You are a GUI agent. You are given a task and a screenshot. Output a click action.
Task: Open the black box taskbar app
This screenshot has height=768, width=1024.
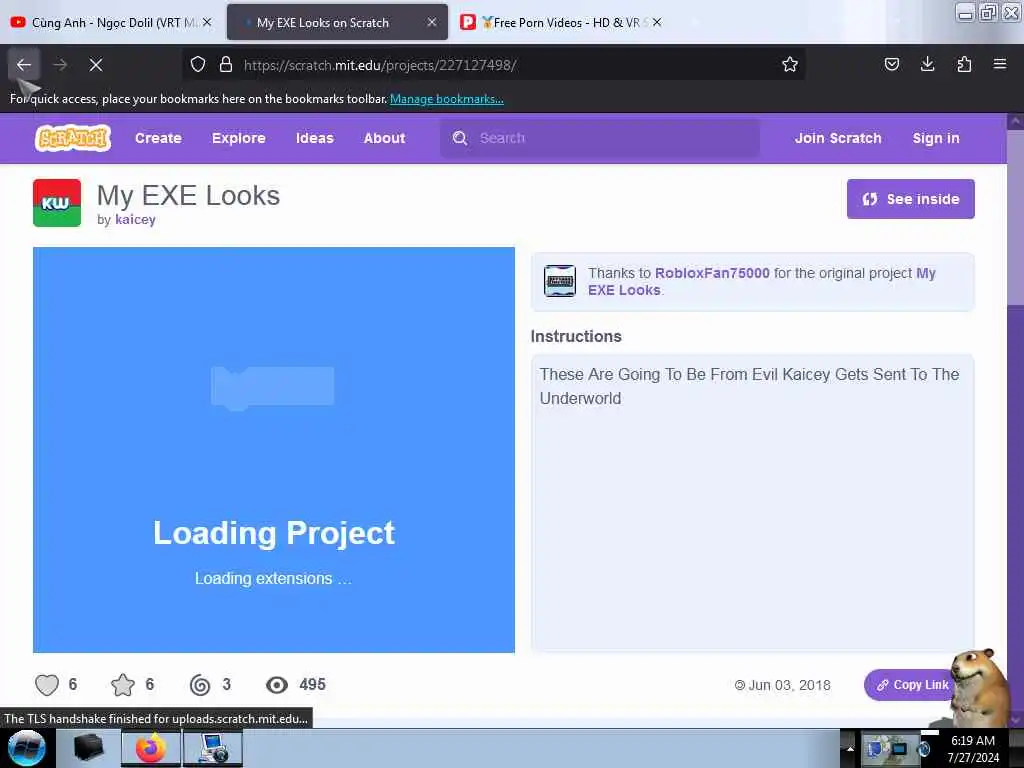pyautogui.click(x=88, y=748)
